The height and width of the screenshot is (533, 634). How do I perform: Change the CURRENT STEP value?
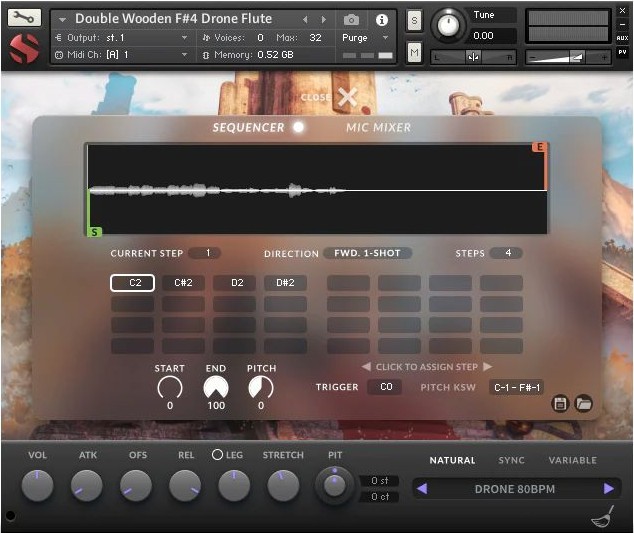coord(205,253)
